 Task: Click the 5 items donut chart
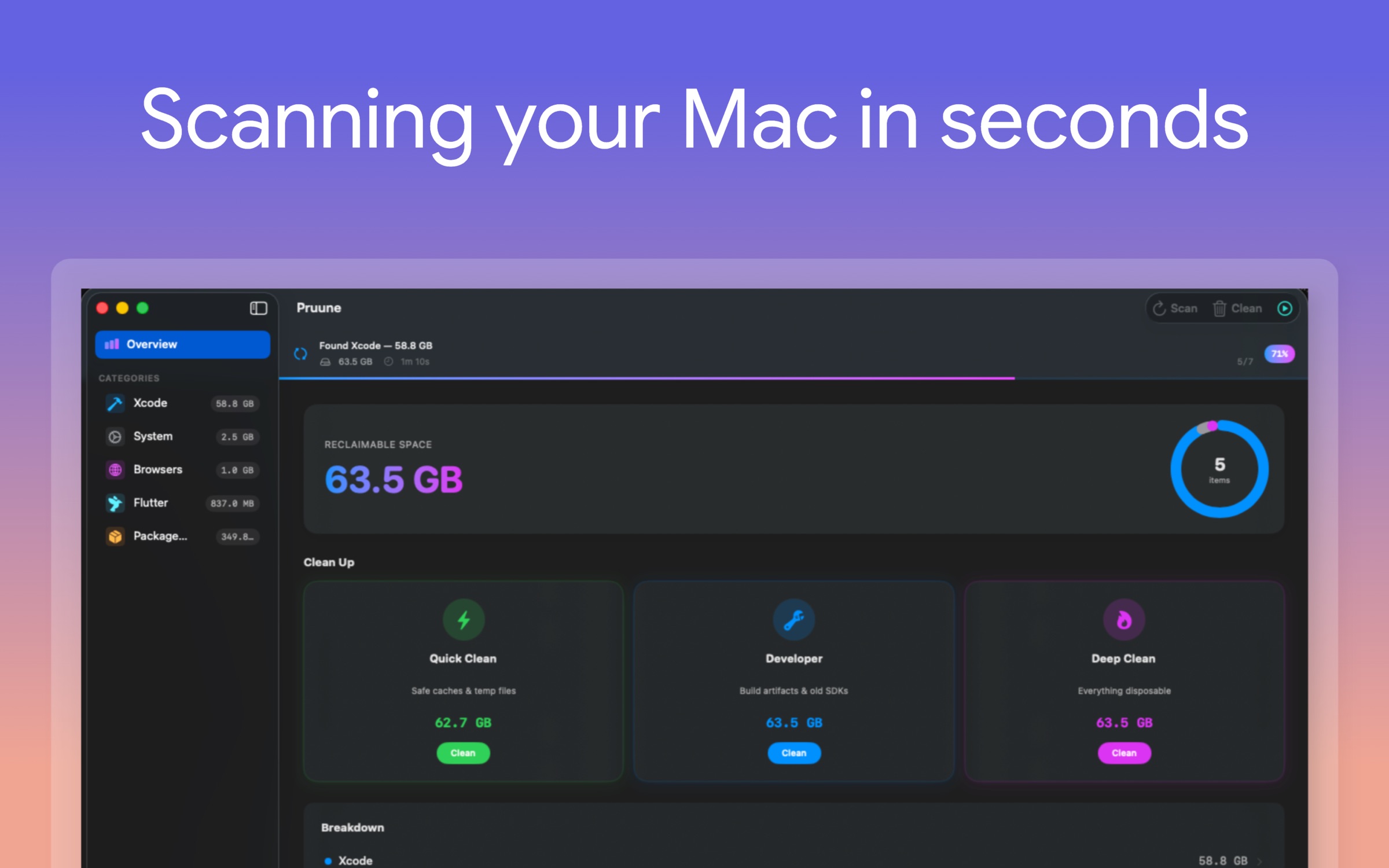click(1219, 469)
